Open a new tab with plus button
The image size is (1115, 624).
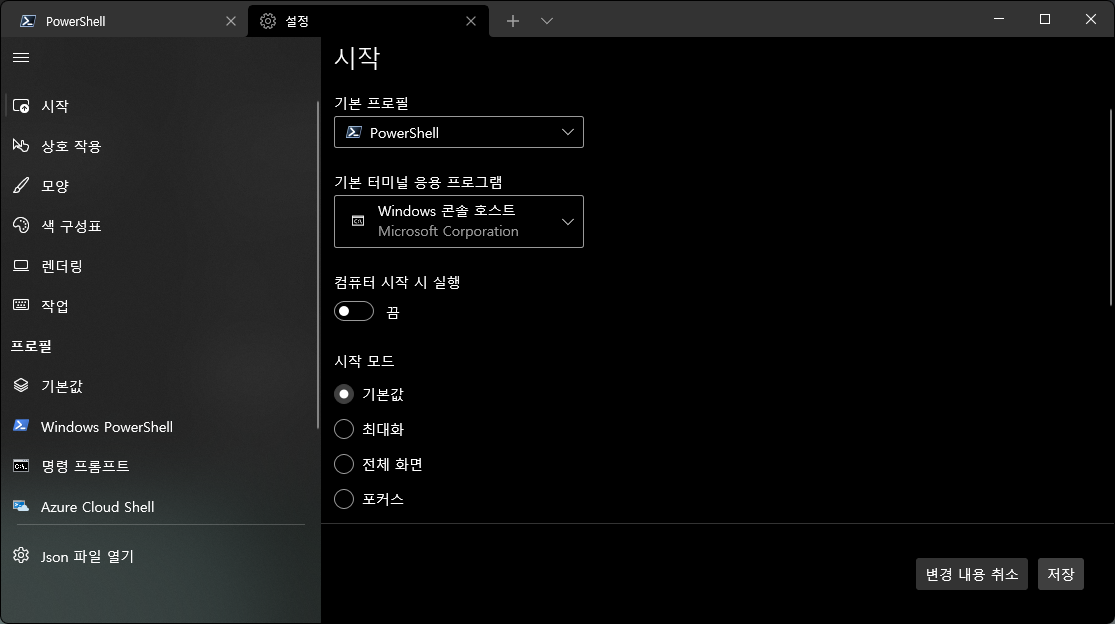point(513,21)
